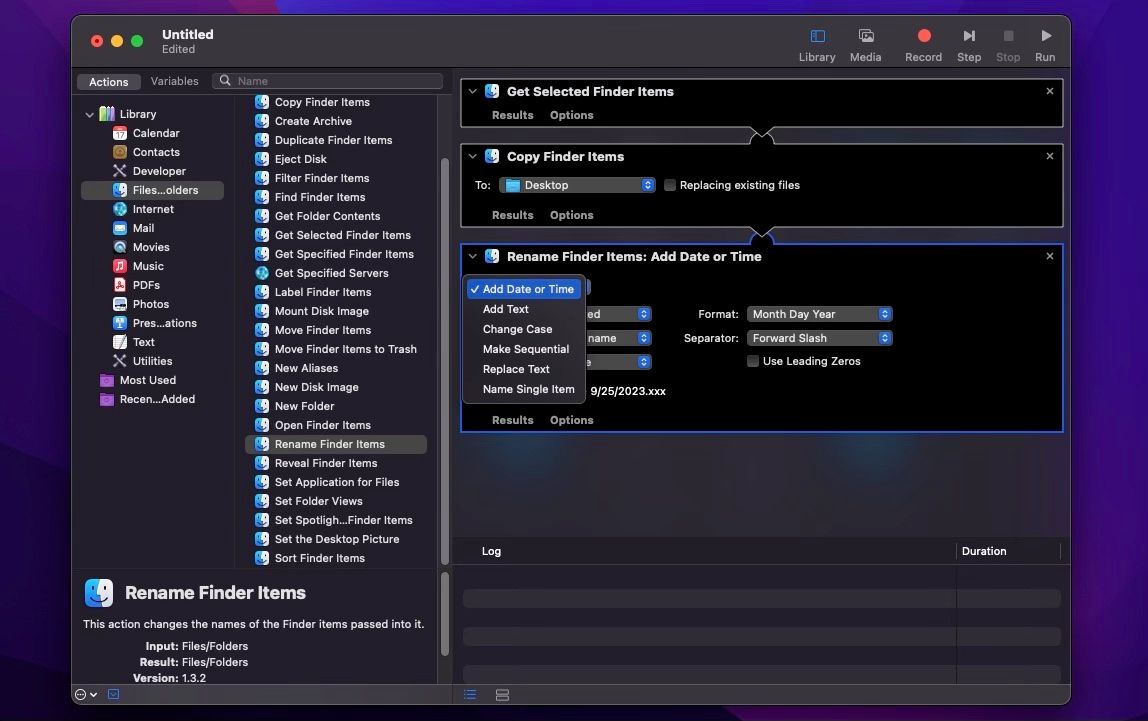Choose Make Sequential from the open menu
Image resolution: width=1148 pixels, height=721 pixels.
(x=527, y=349)
